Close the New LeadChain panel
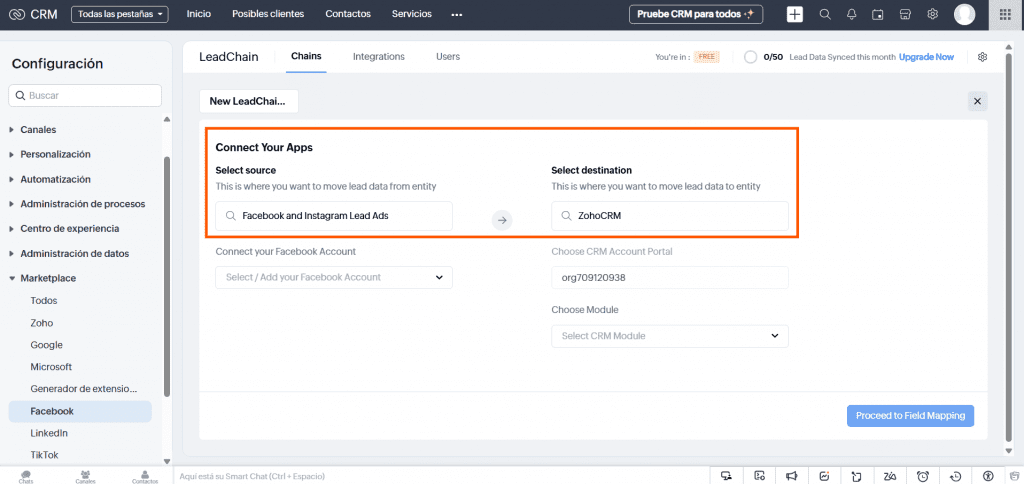The width and height of the screenshot is (1024, 484). (x=978, y=101)
